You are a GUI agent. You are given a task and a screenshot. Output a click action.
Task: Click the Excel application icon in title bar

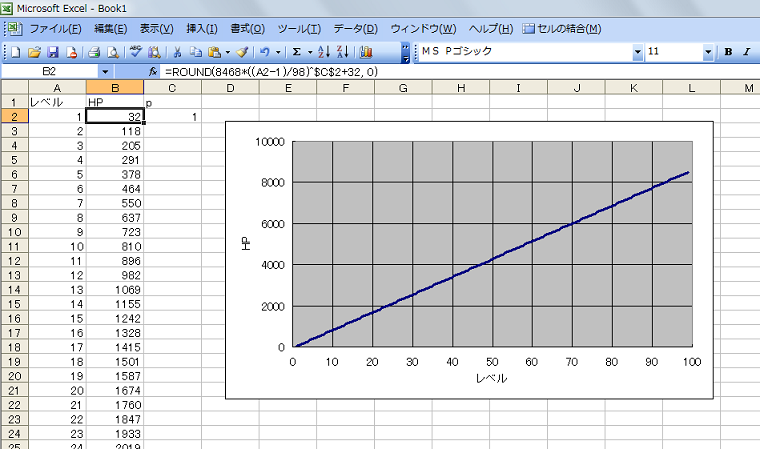[7, 8]
